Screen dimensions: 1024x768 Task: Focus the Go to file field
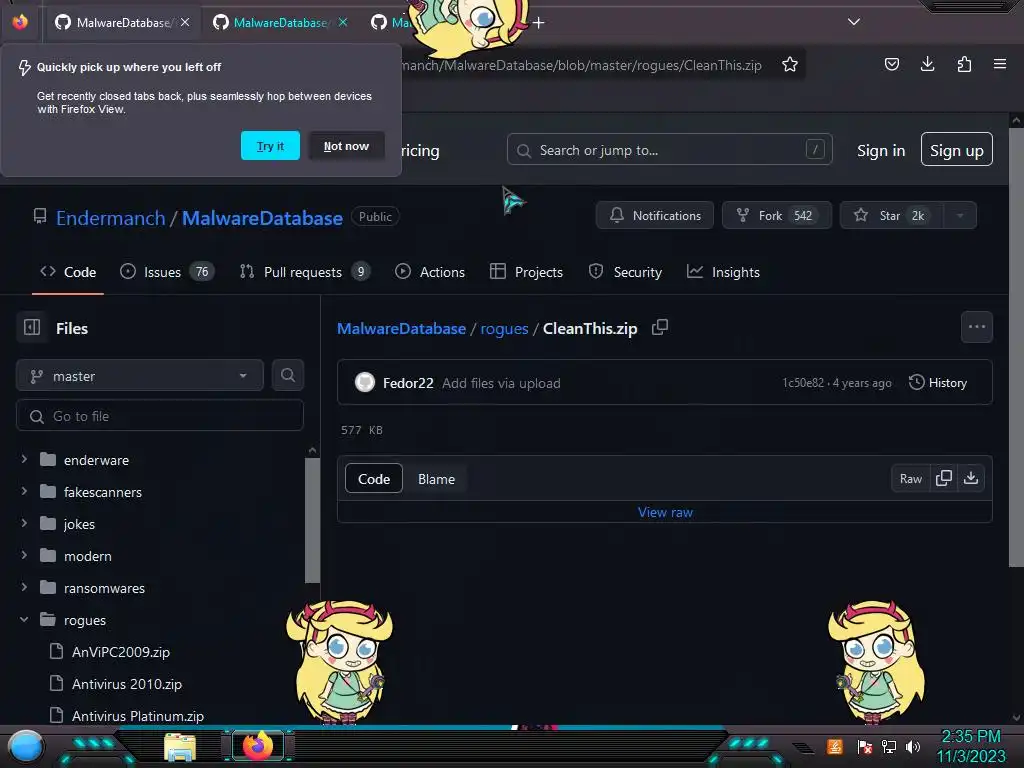pos(160,415)
